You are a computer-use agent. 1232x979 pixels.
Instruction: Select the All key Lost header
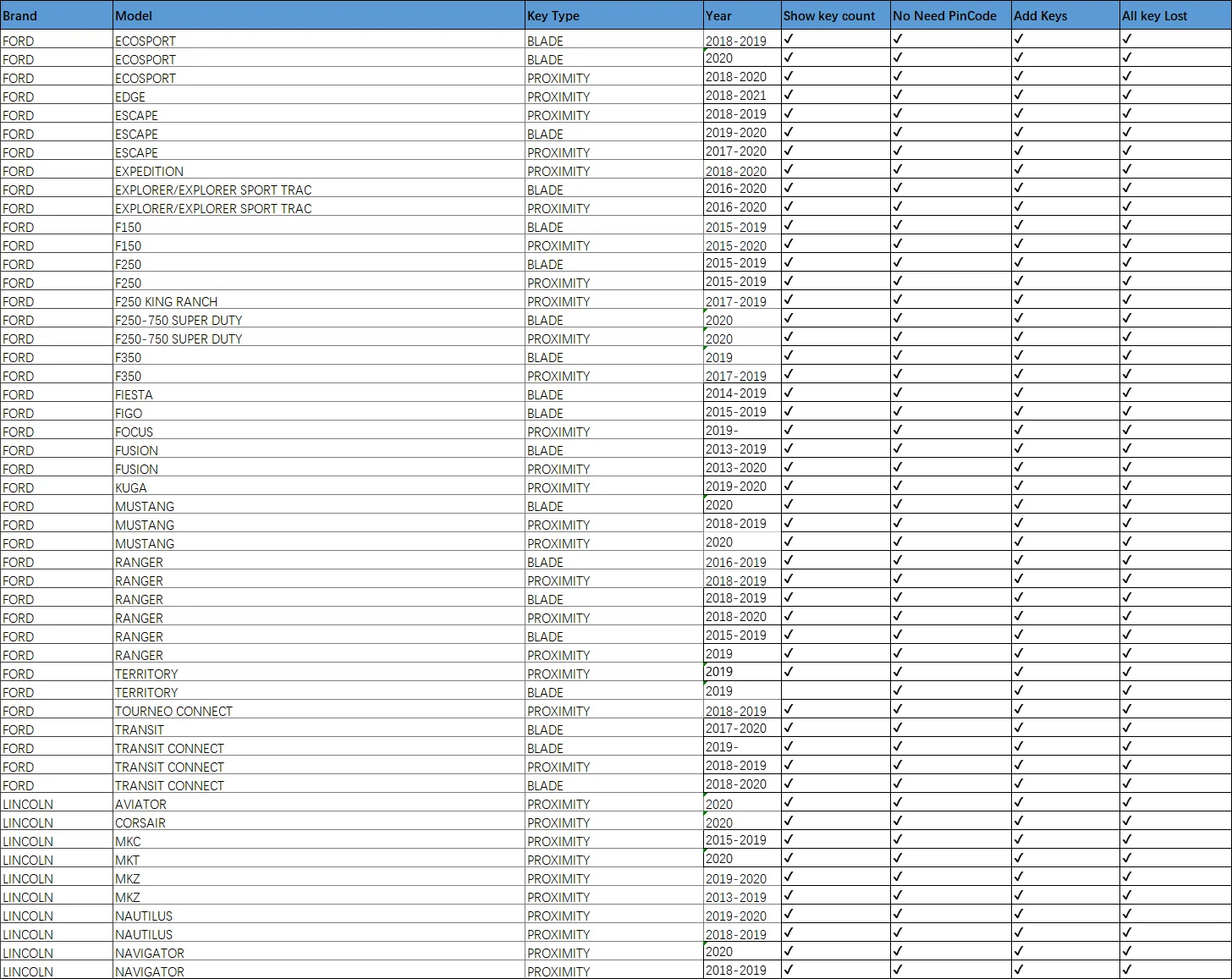[x=1175, y=15]
